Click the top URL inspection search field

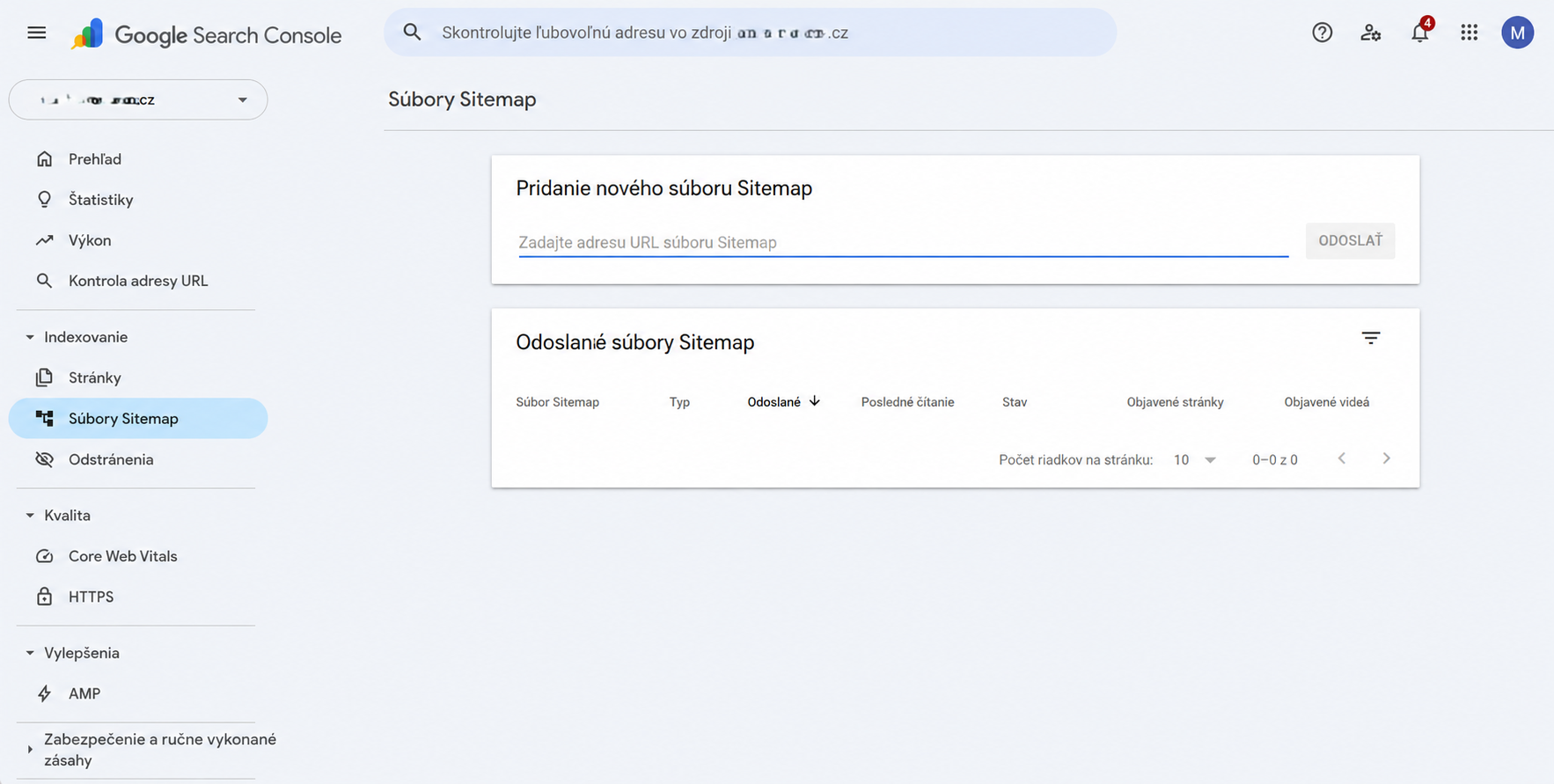[x=750, y=33]
